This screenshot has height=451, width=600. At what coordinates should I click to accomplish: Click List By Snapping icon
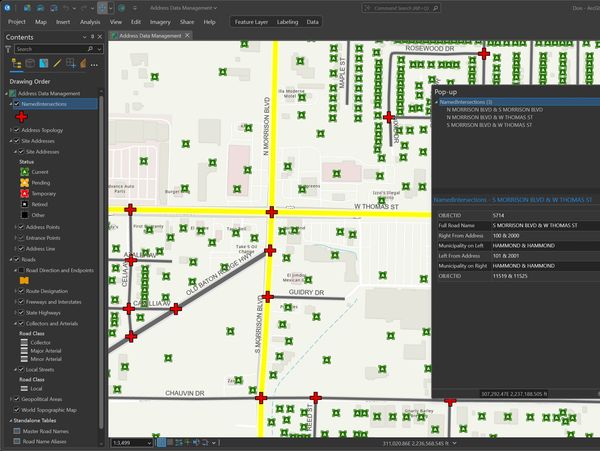point(70,64)
